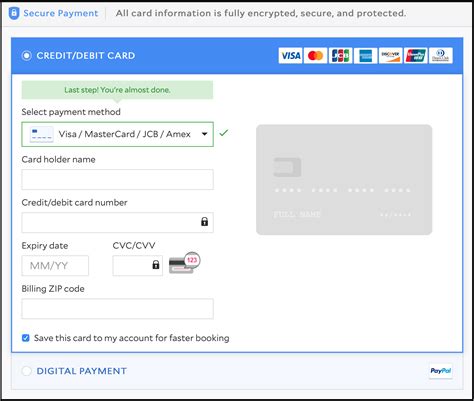Click the CVC help card icon
474x401 pixels.
(184, 263)
